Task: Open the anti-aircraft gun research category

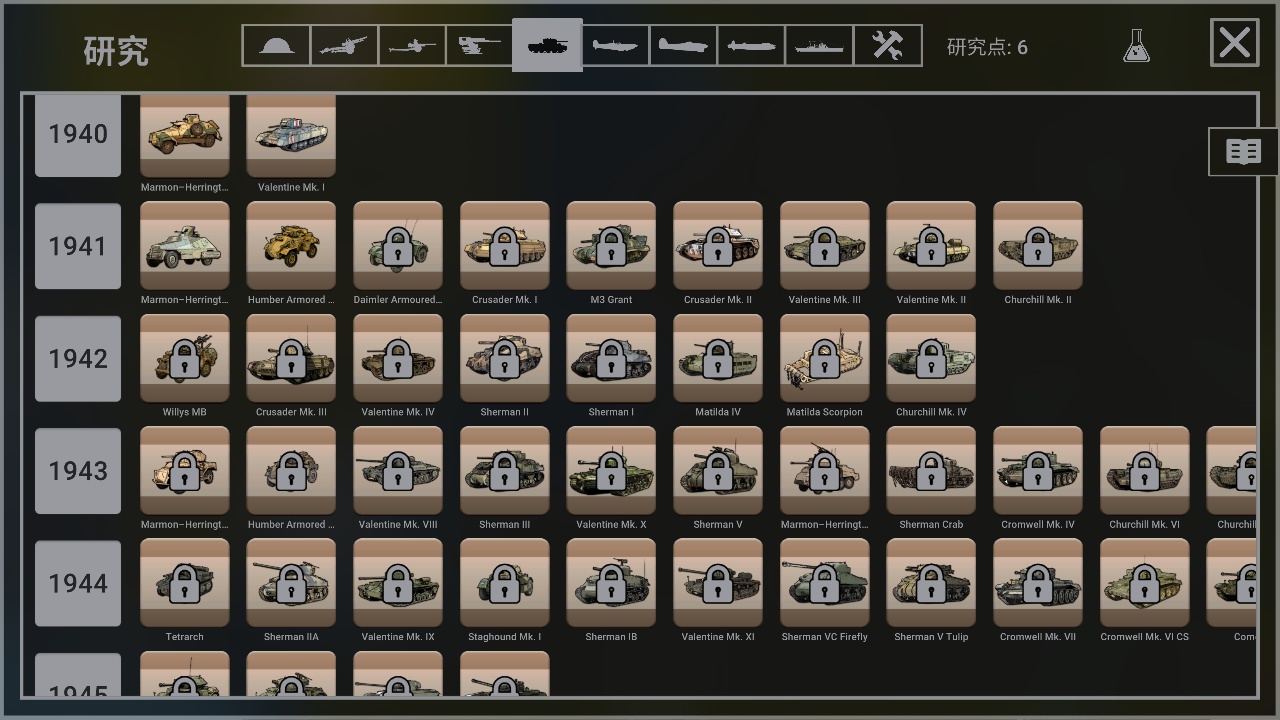Action: tap(480, 46)
